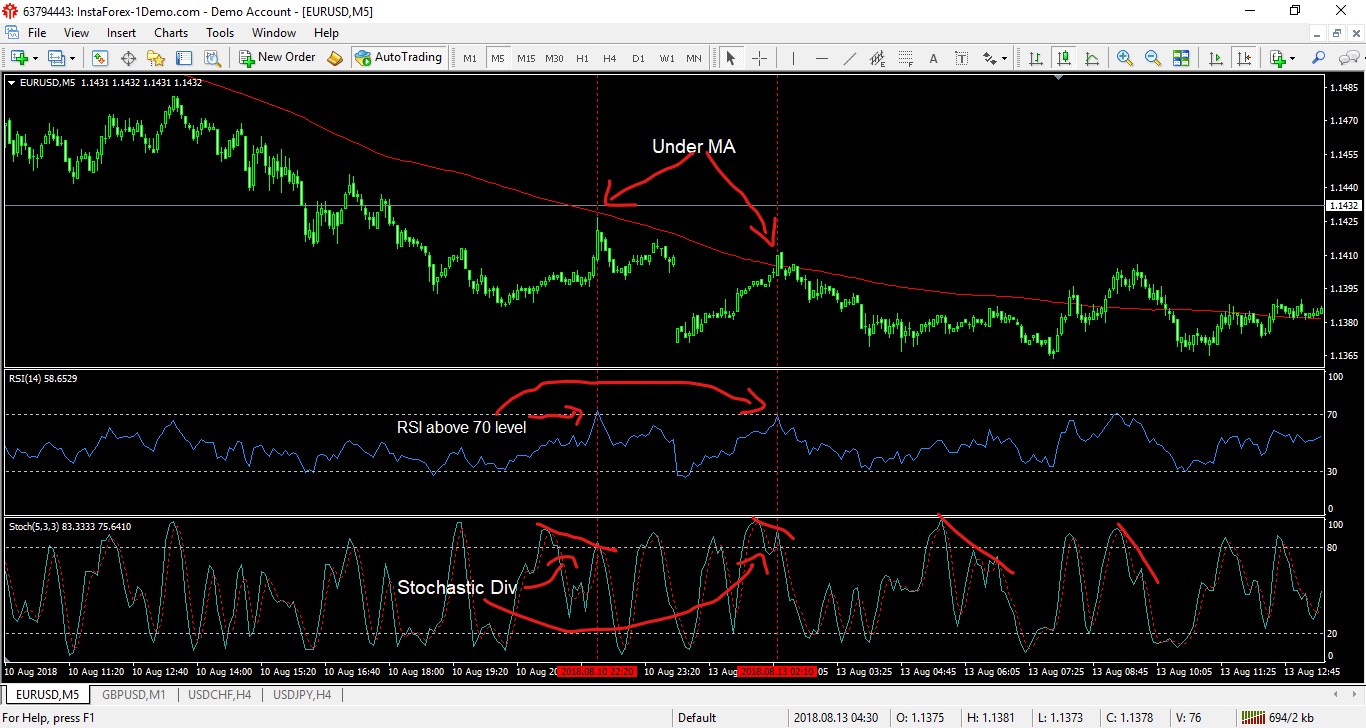Image resolution: width=1366 pixels, height=728 pixels.
Task: Expand the Profiles dropdown arrow
Action: 72,58
